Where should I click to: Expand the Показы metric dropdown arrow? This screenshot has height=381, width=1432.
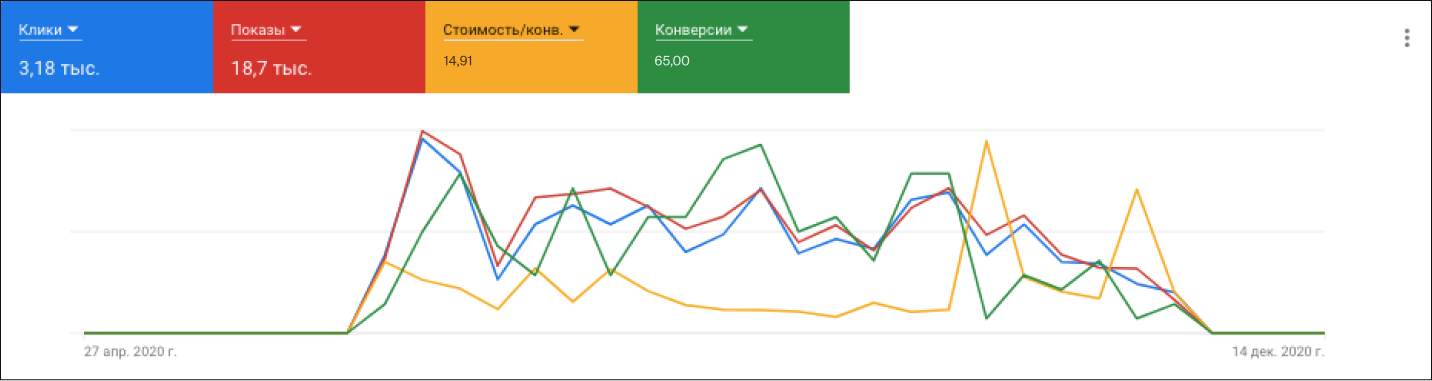pyautogui.click(x=296, y=30)
